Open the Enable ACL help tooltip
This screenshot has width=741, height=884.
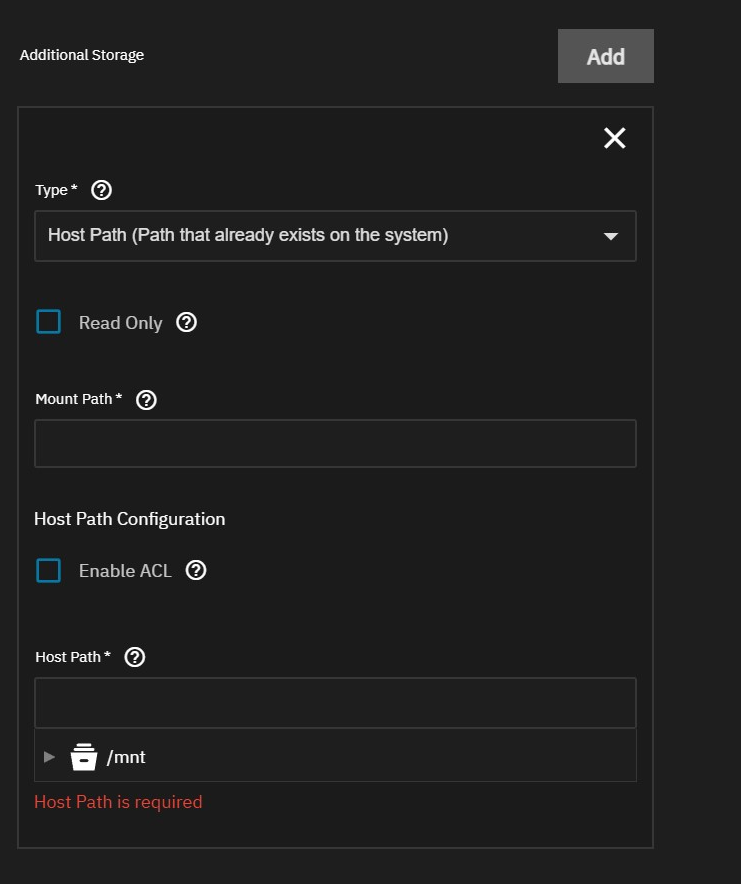point(196,571)
